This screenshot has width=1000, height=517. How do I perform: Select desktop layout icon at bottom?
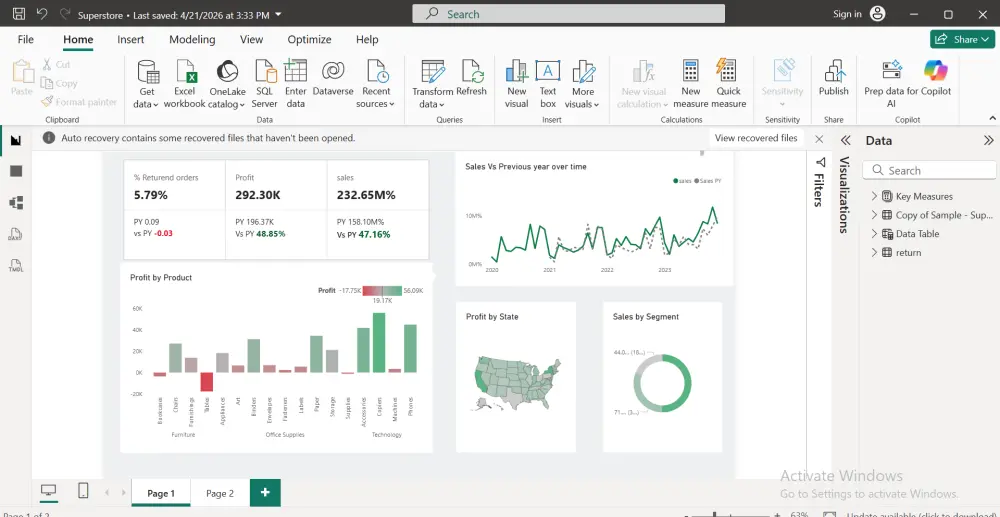point(48,490)
